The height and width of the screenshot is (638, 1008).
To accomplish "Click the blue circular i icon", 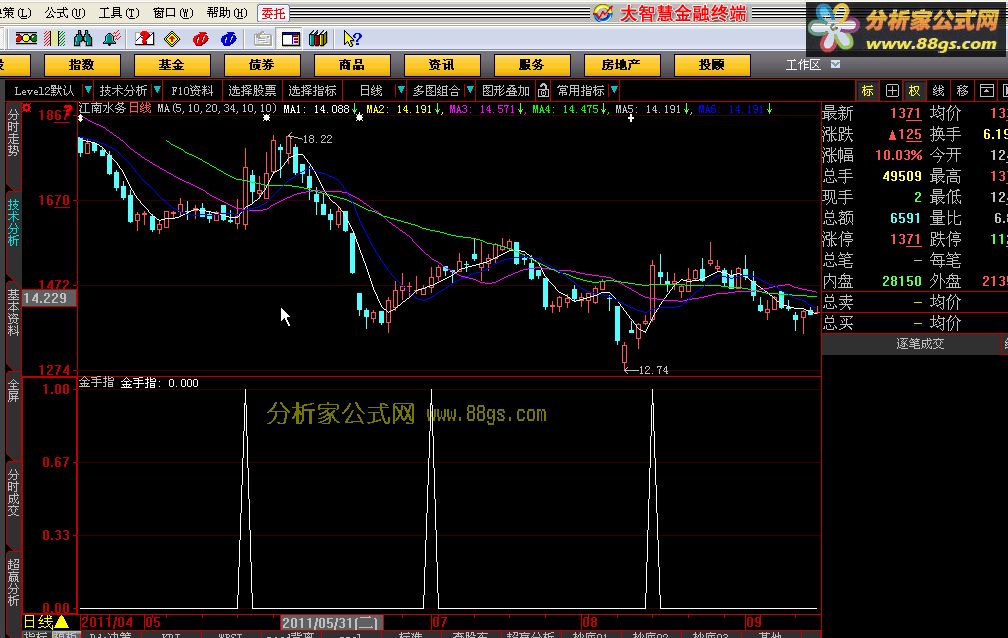I will (x=228, y=39).
